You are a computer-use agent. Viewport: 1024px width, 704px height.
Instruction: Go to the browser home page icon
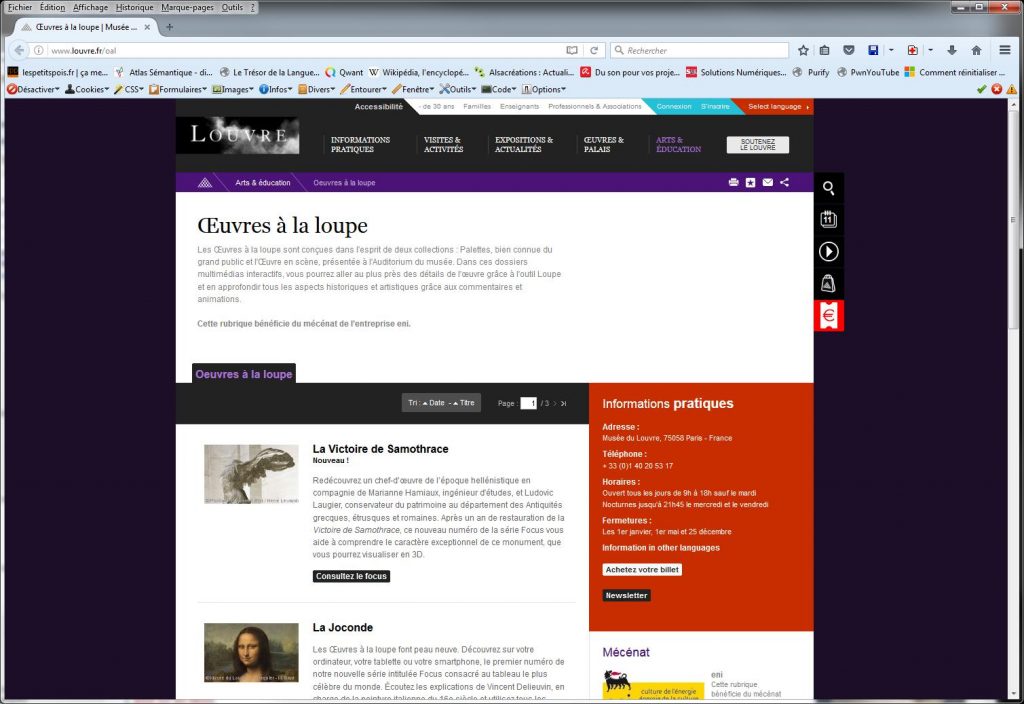[x=976, y=50]
